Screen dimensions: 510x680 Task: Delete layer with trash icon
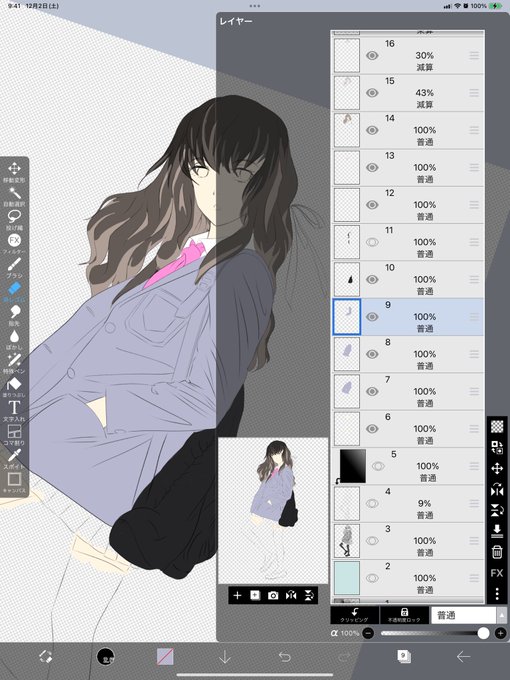(x=497, y=552)
